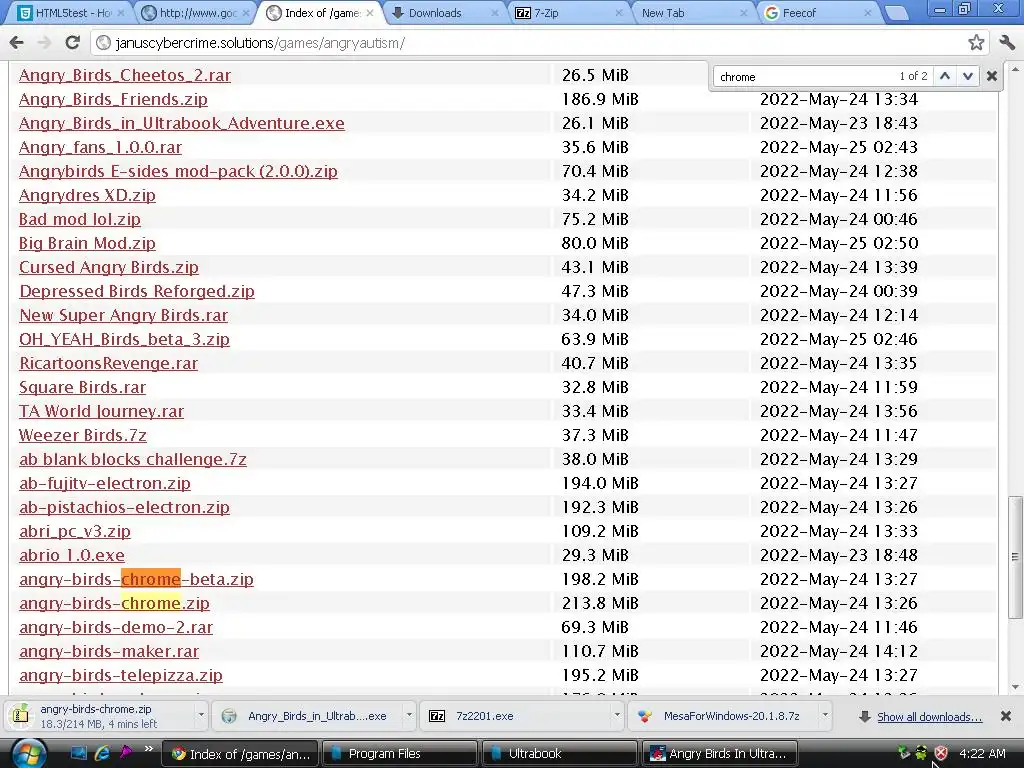Image resolution: width=1024 pixels, height=768 pixels.
Task: Click RicartoonsRevenge.rar
Action: 108,364
